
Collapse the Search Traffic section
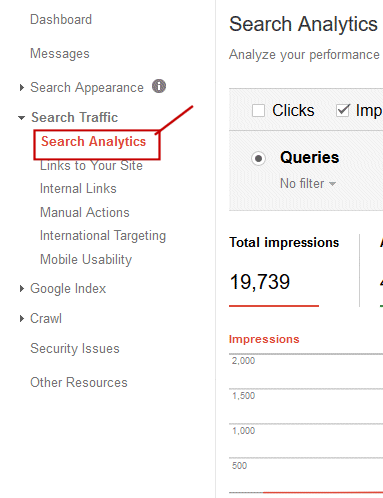tap(22, 118)
